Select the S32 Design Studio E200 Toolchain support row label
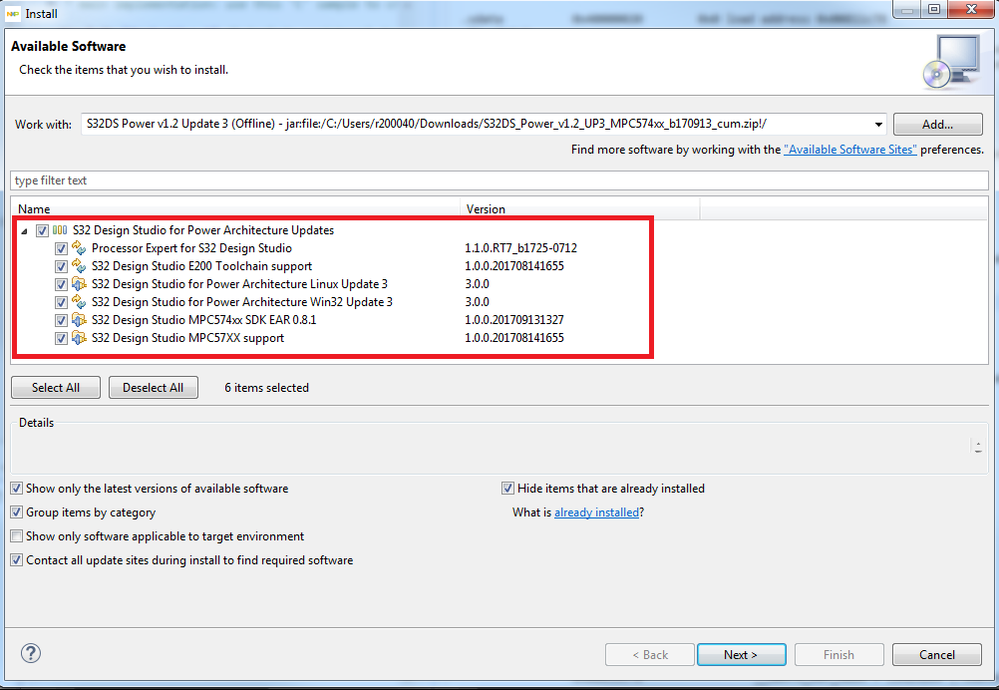999x690 pixels. click(202, 266)
